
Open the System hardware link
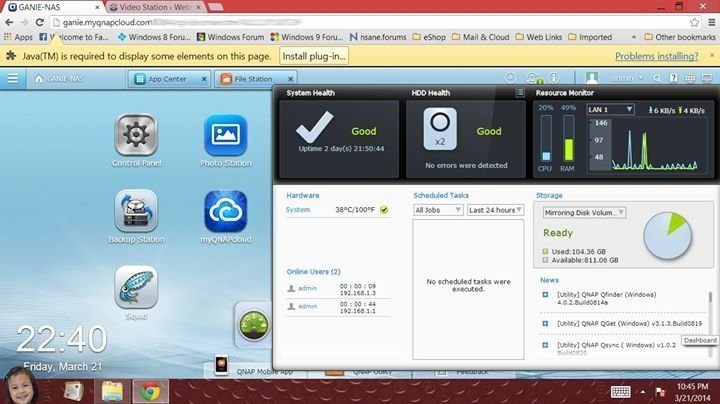point(298,210)
